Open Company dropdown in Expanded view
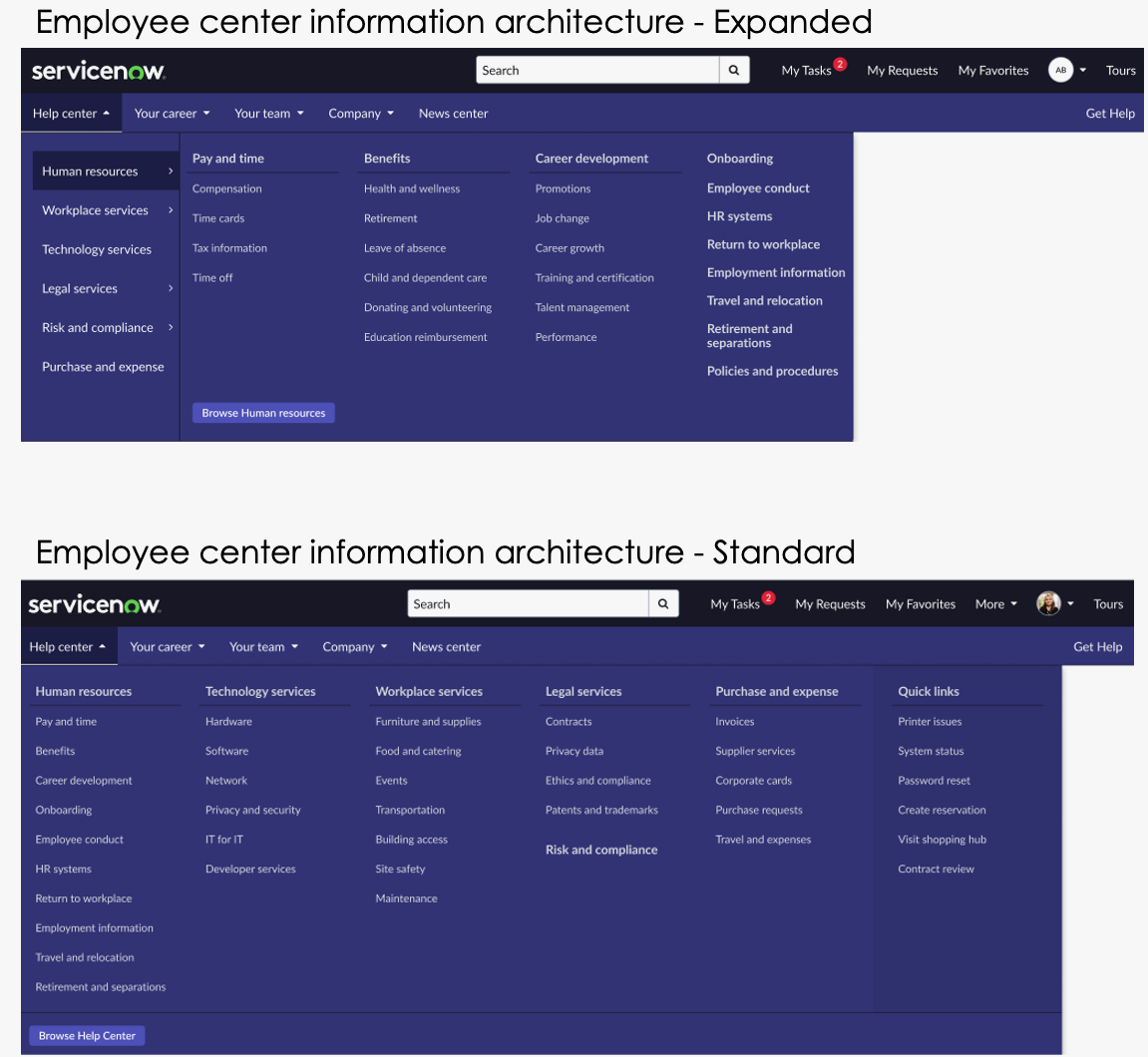Viewport: 1148px width, 1057px height. (361, 114)
